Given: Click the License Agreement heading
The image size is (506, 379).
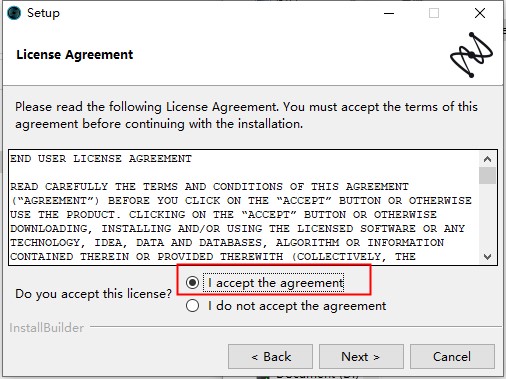Looking at the screenshot, I should 75,54.
